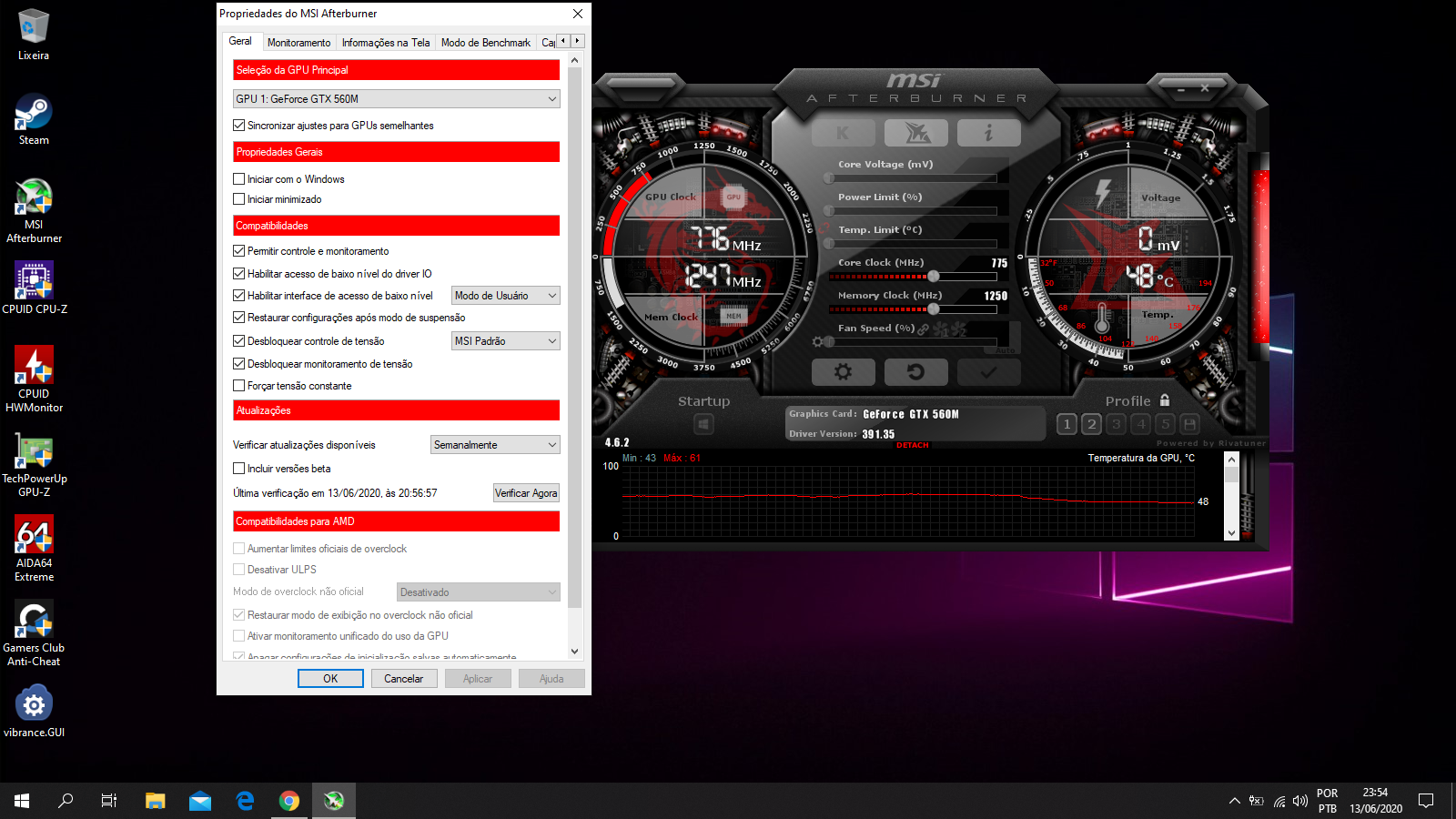Enable Iniciar minimizado checkbox
The image size is (1456, 819).
pyautogui.click(x=239, y=199)
